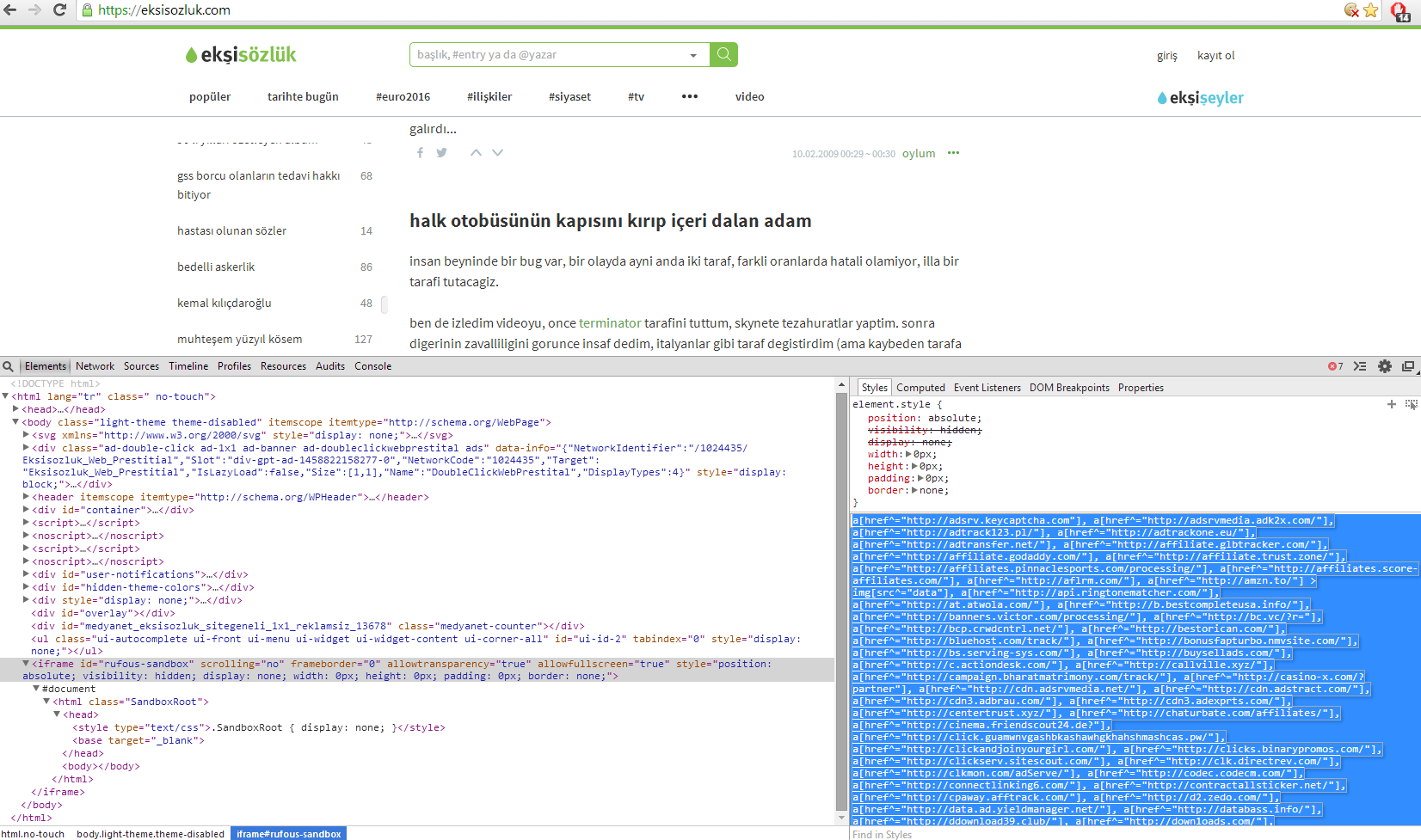
Task: Expand the div id="container" node
Action: pos(26,510)
